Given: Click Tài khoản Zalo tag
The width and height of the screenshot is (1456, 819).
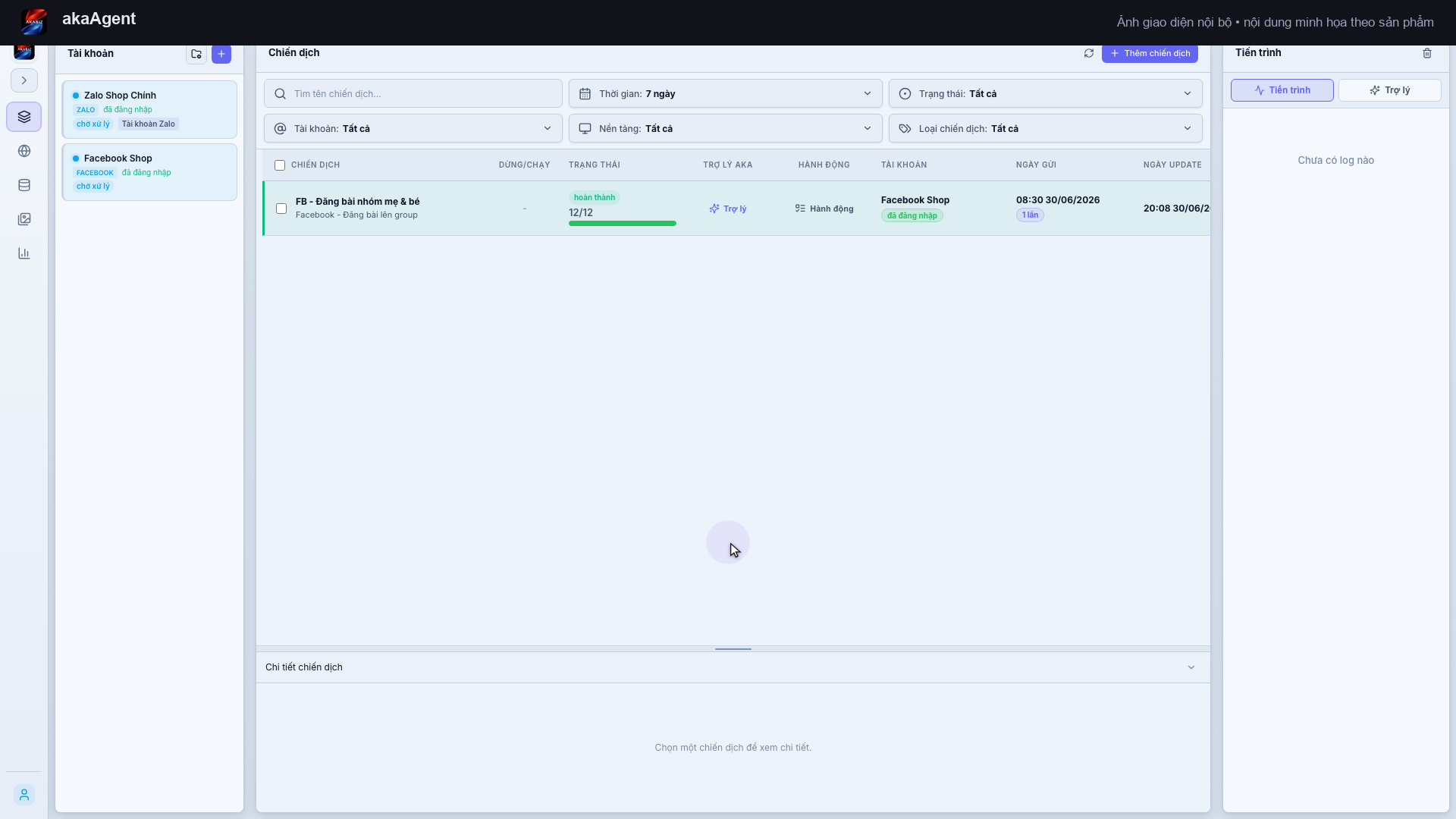Looking at the screenshot, I should pos(149,124).
